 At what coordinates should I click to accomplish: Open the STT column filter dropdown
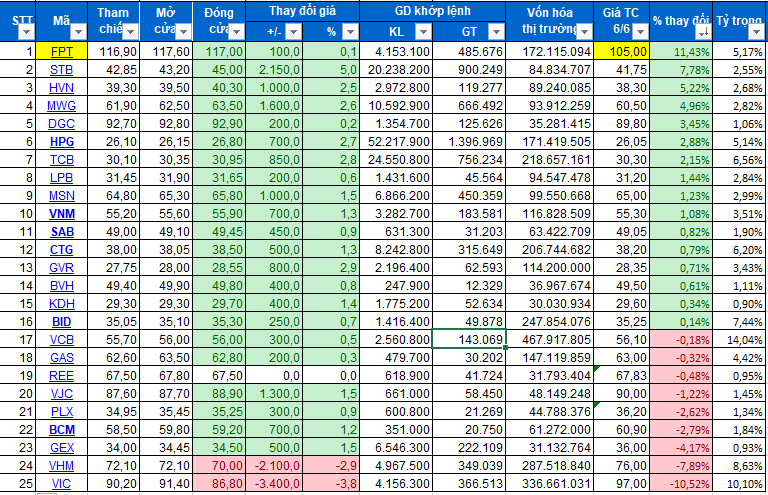26,32
